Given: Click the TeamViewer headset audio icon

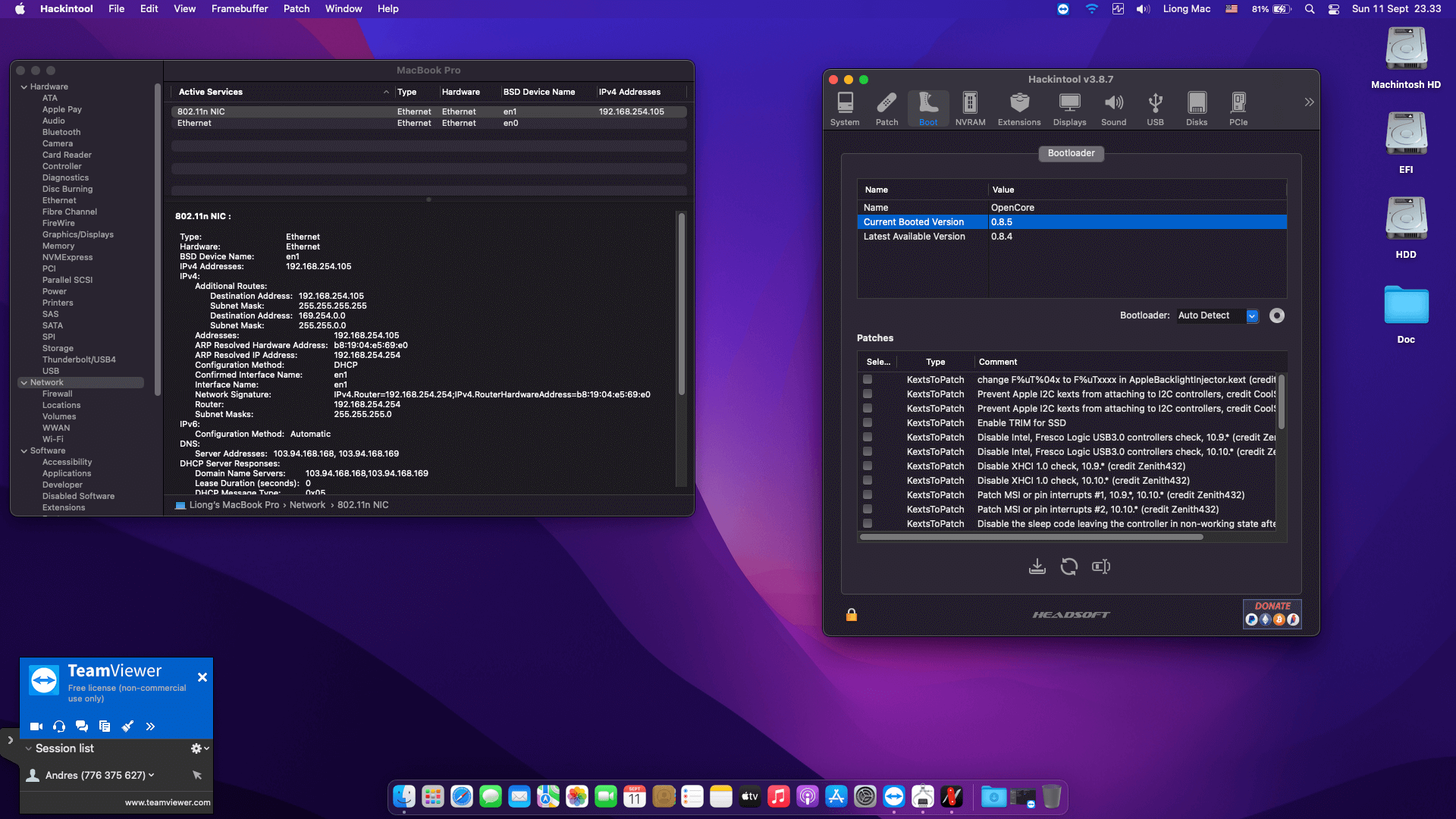Looking at the screenshot, I should [59, 726].
